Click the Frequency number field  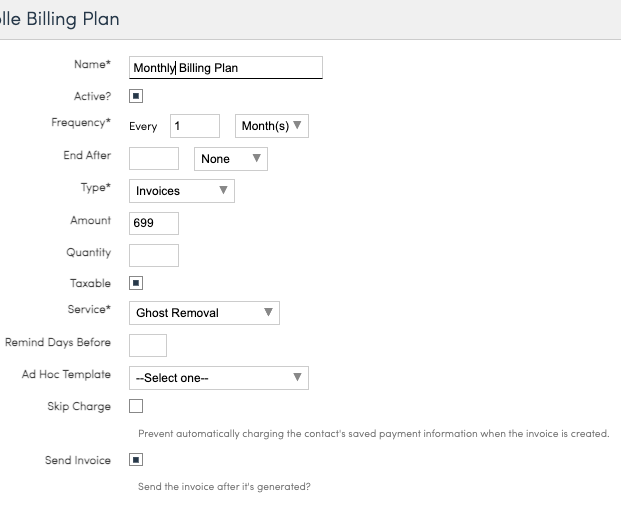[x=194, y=126]
